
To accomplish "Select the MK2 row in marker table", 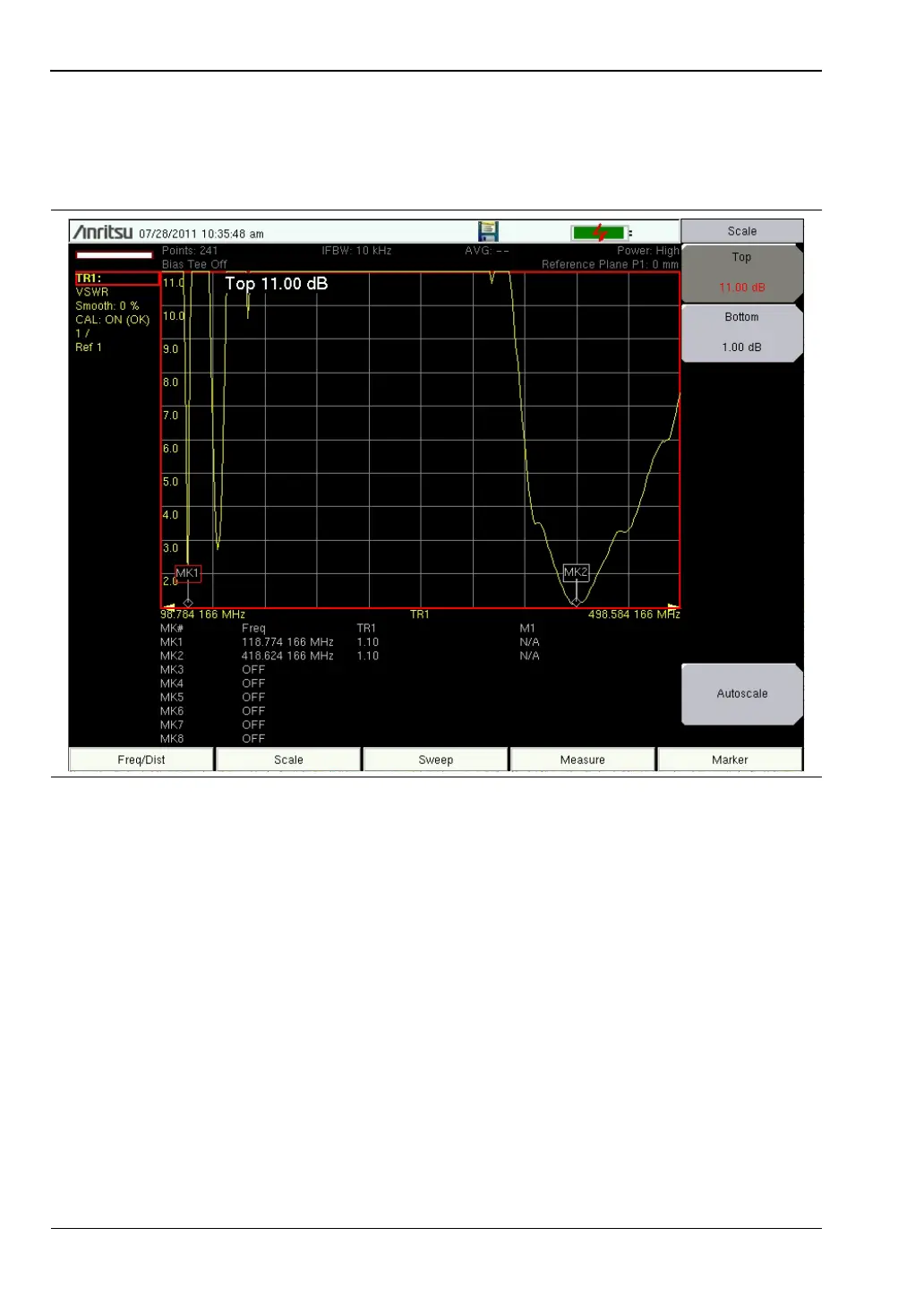I will coord(350,657).
